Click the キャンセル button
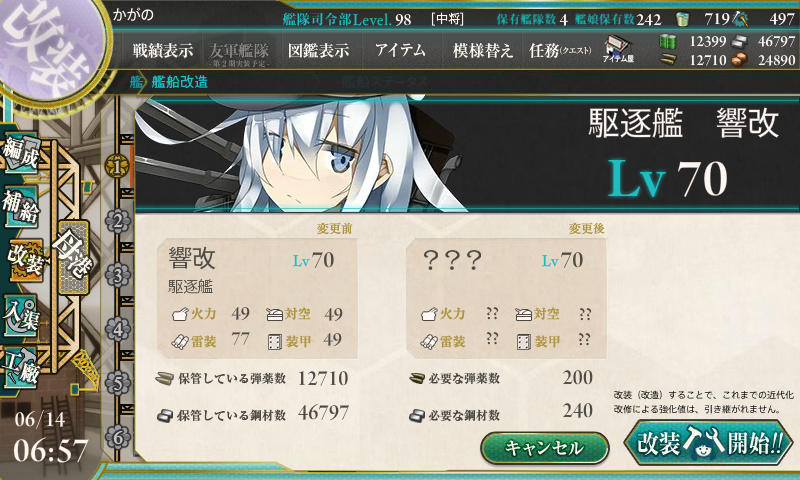 coord(544,448)
